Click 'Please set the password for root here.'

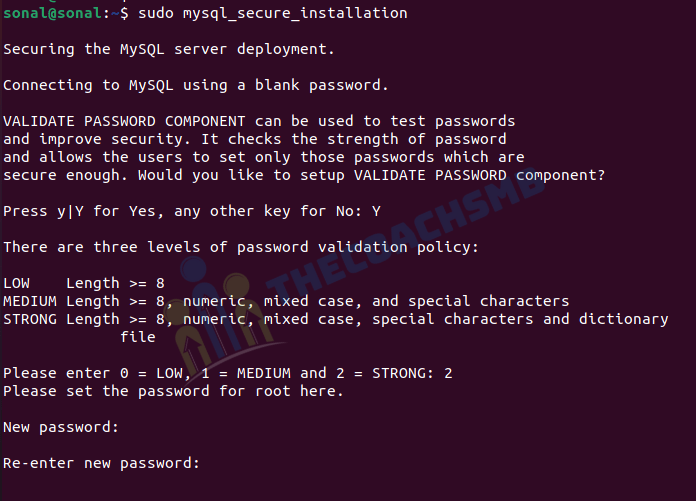pyautogui.click(x=173, y=391)
